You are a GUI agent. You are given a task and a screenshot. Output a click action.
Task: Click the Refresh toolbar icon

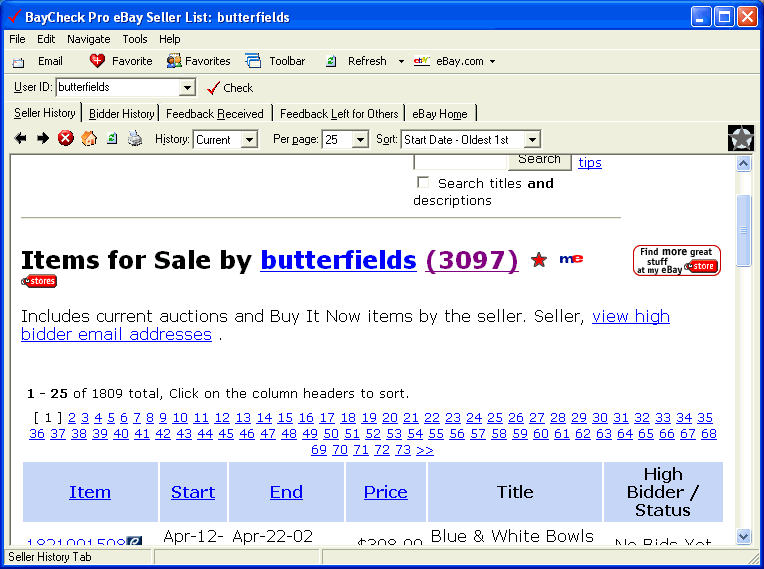331,61
